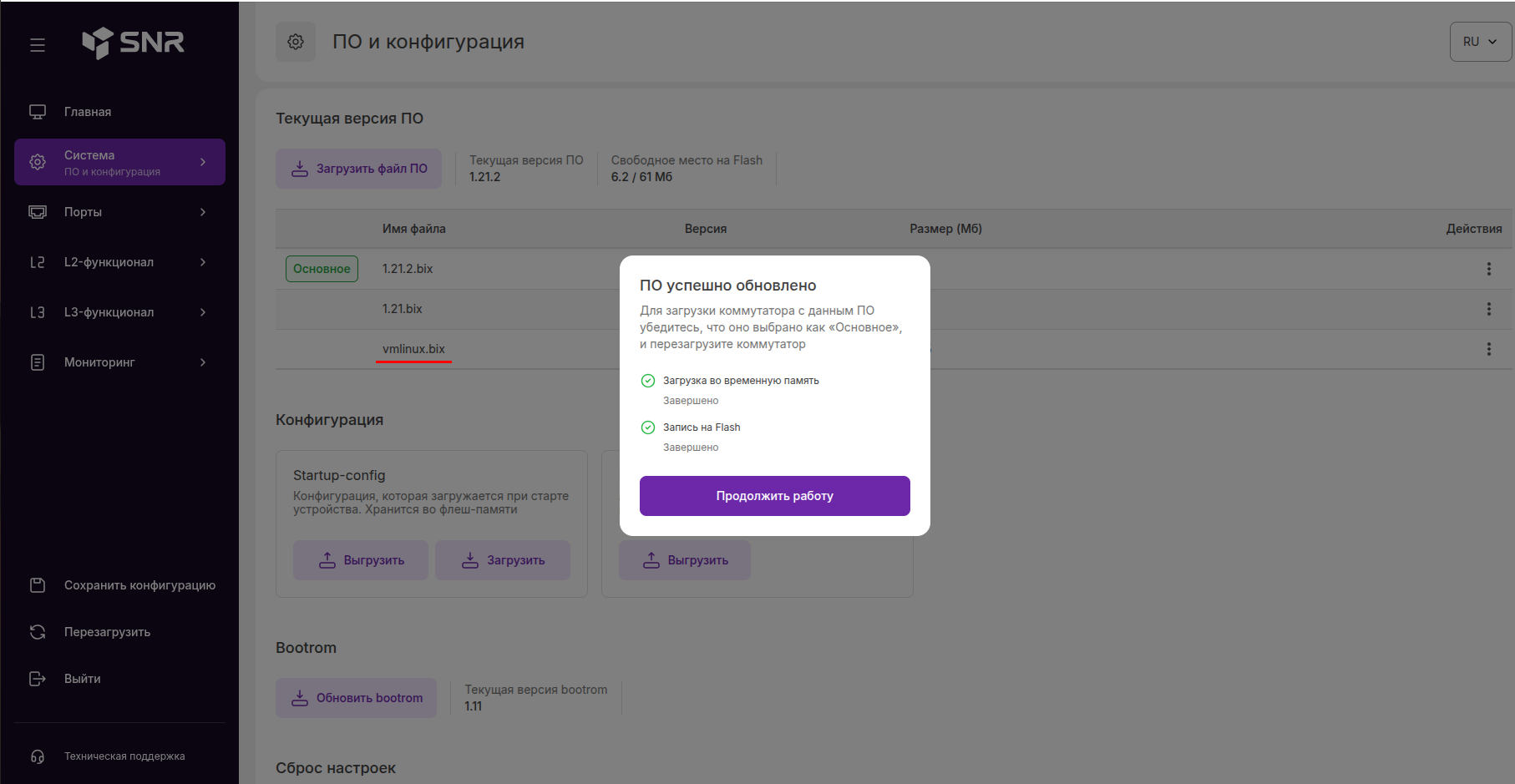Viewport: 1515px width, 784px height.
Task: Click Выгрузить under Startup-config
Action: 361,560
